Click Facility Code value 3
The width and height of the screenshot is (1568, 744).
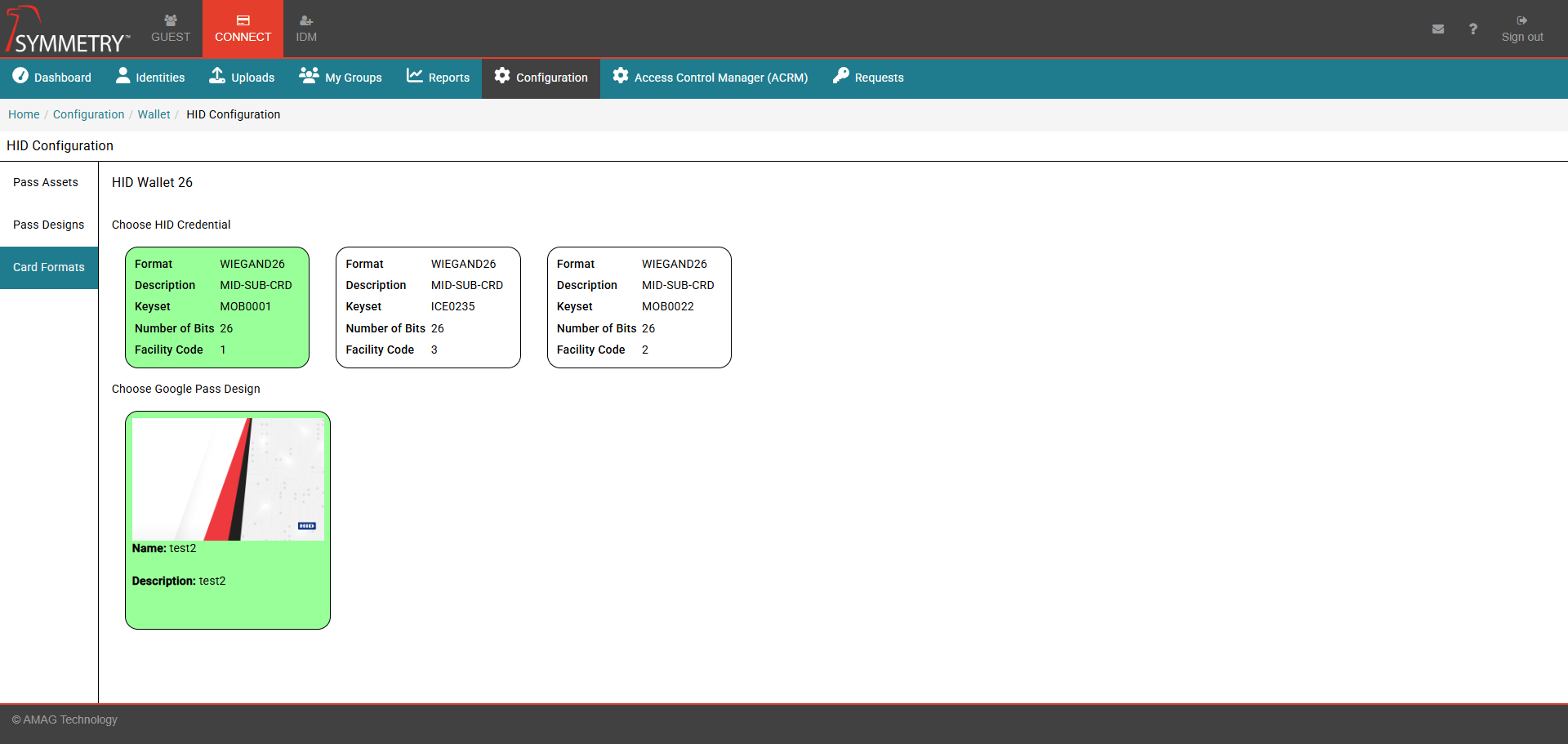coord(434,350)
